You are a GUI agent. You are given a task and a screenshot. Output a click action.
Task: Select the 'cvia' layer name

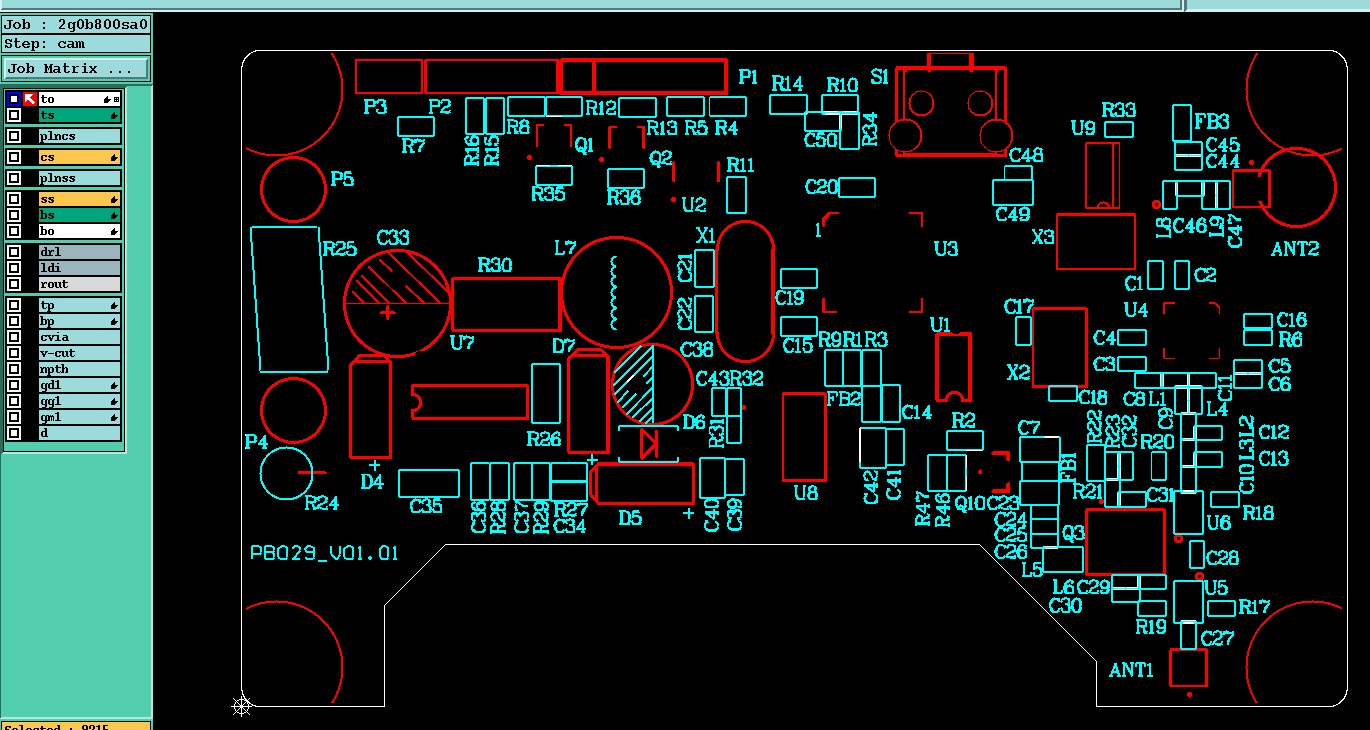79,337
